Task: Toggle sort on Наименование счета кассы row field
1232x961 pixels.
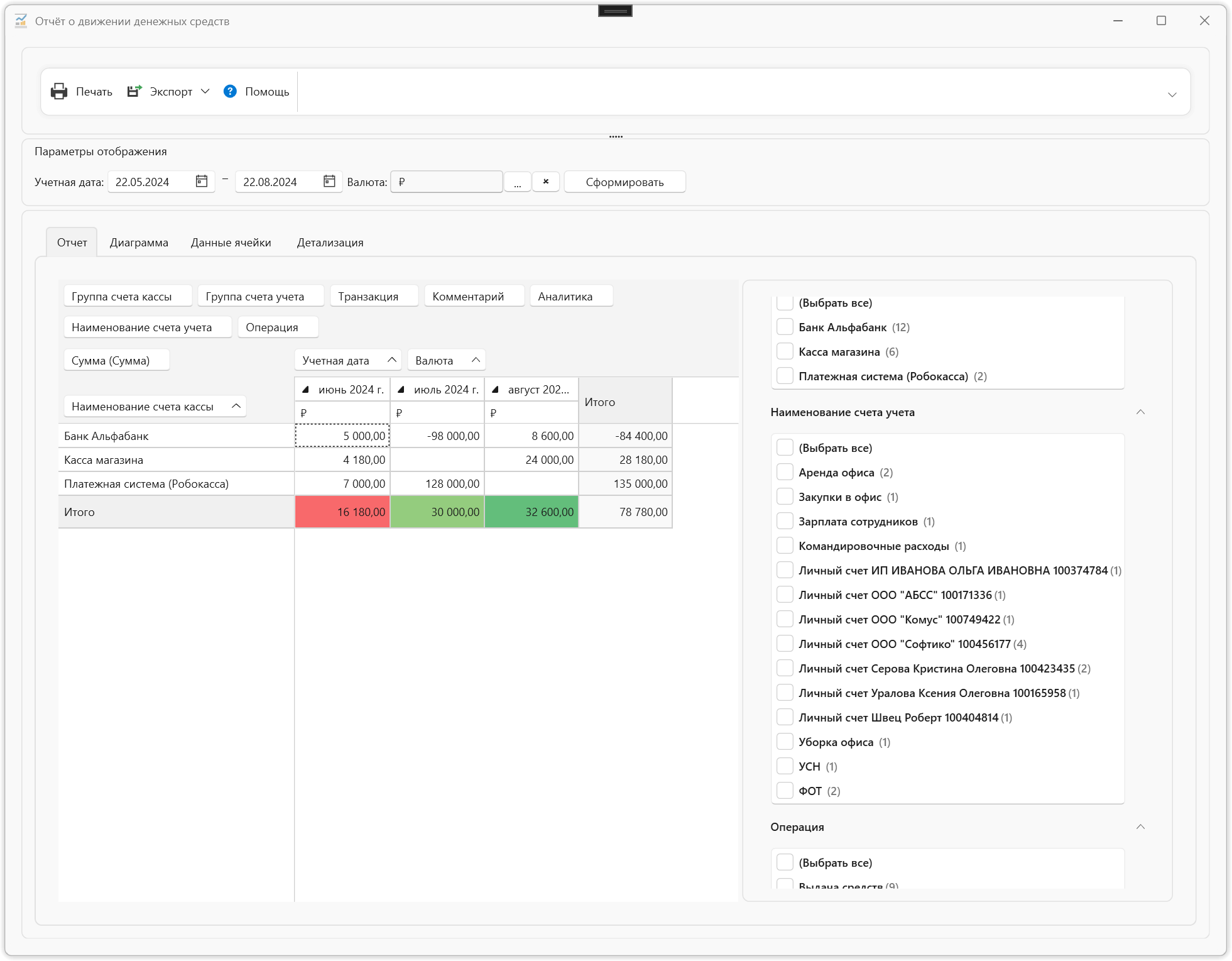Action: pos(155,406)
